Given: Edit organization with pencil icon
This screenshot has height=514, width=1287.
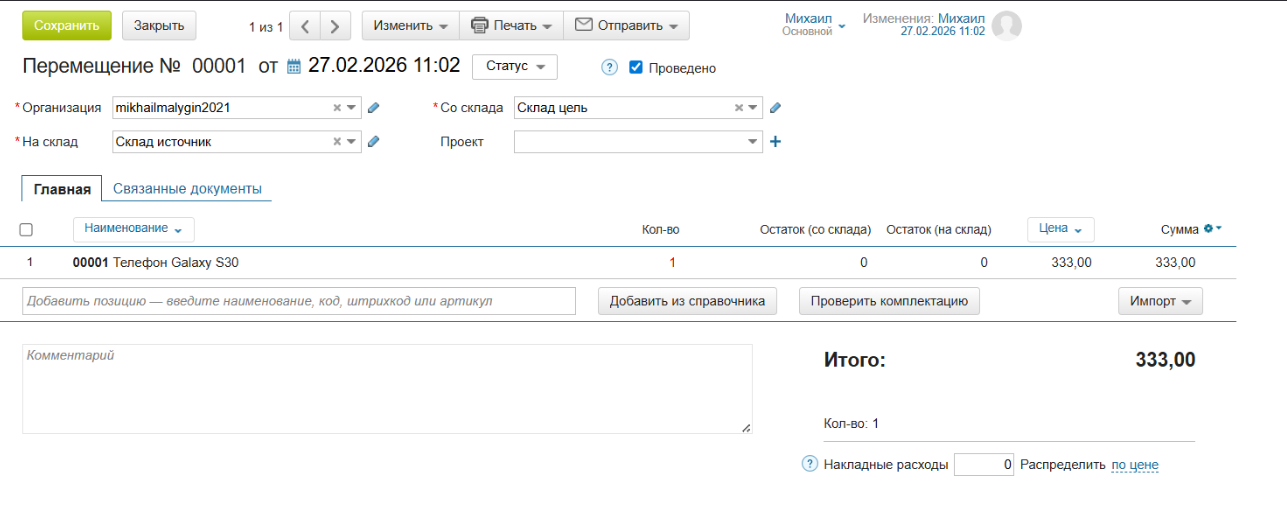Looking at the screenshot, I should pyautogui.click(x=374, y=108).
